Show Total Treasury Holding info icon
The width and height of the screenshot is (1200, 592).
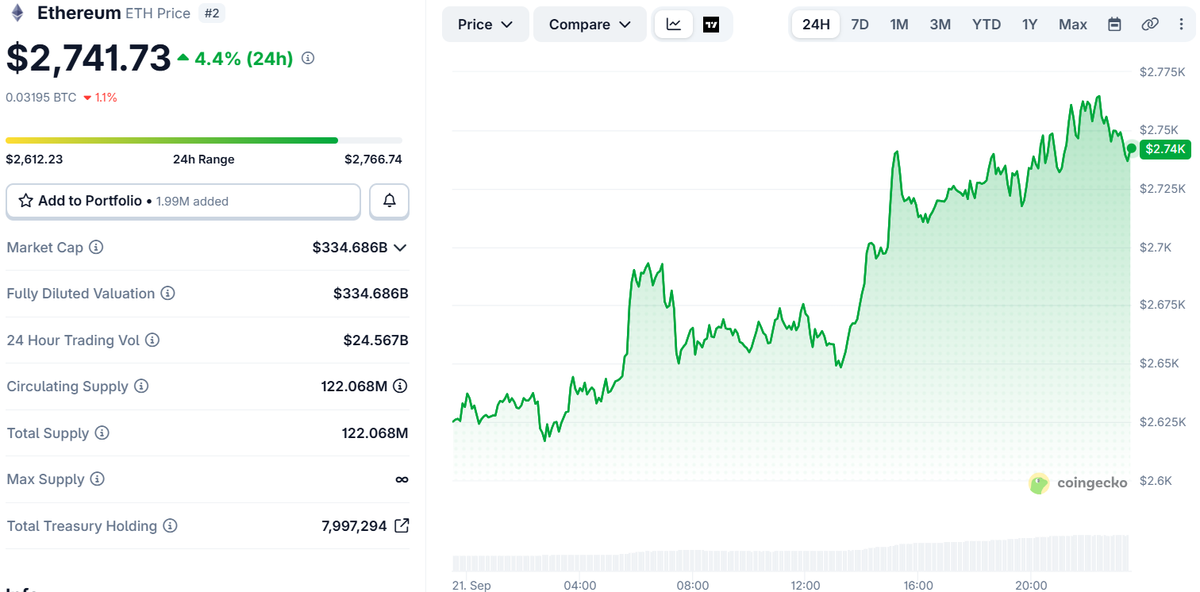pos(170,526)
